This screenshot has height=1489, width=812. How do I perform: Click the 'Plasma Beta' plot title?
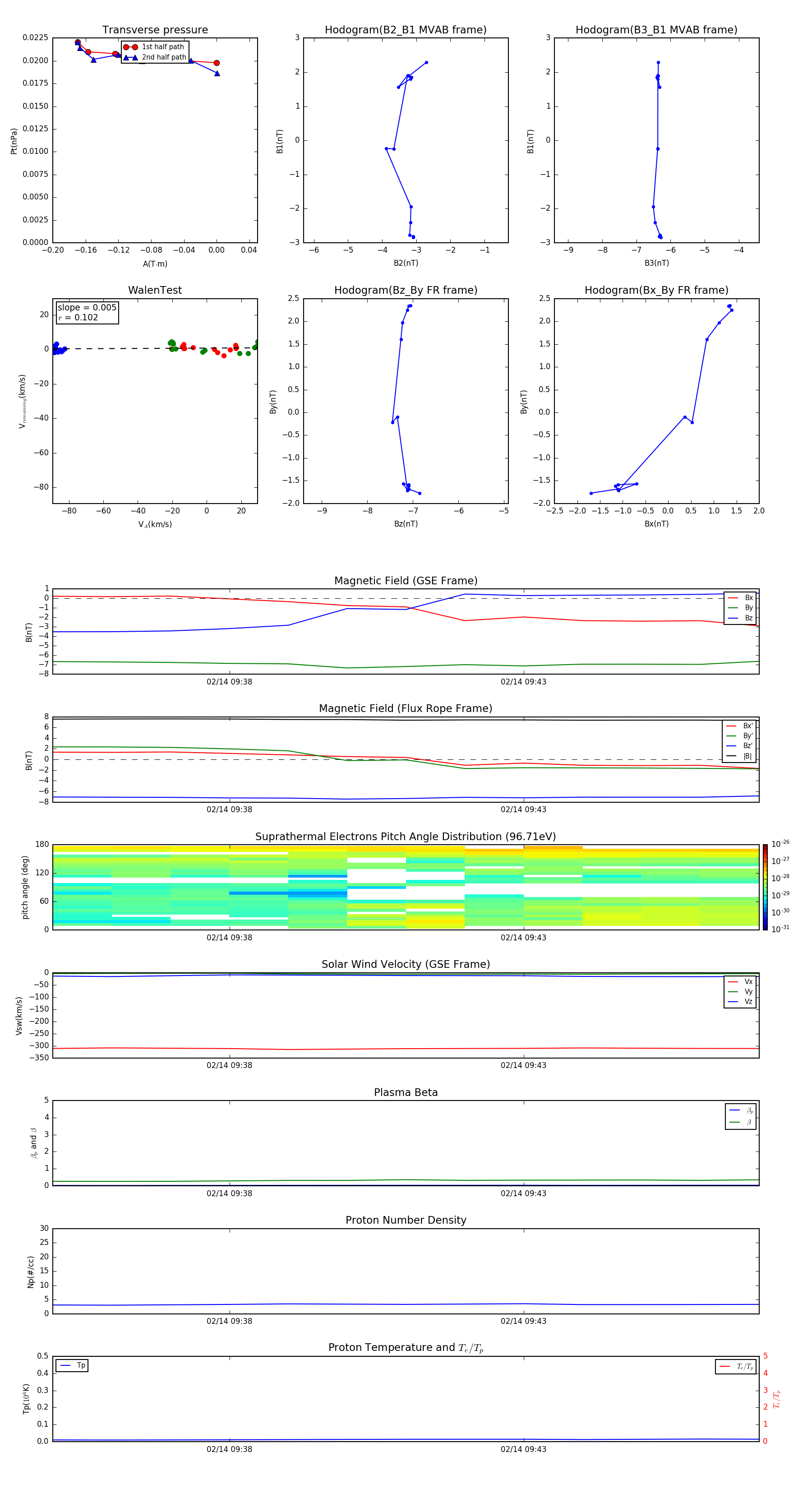(x=406, y=1093)
